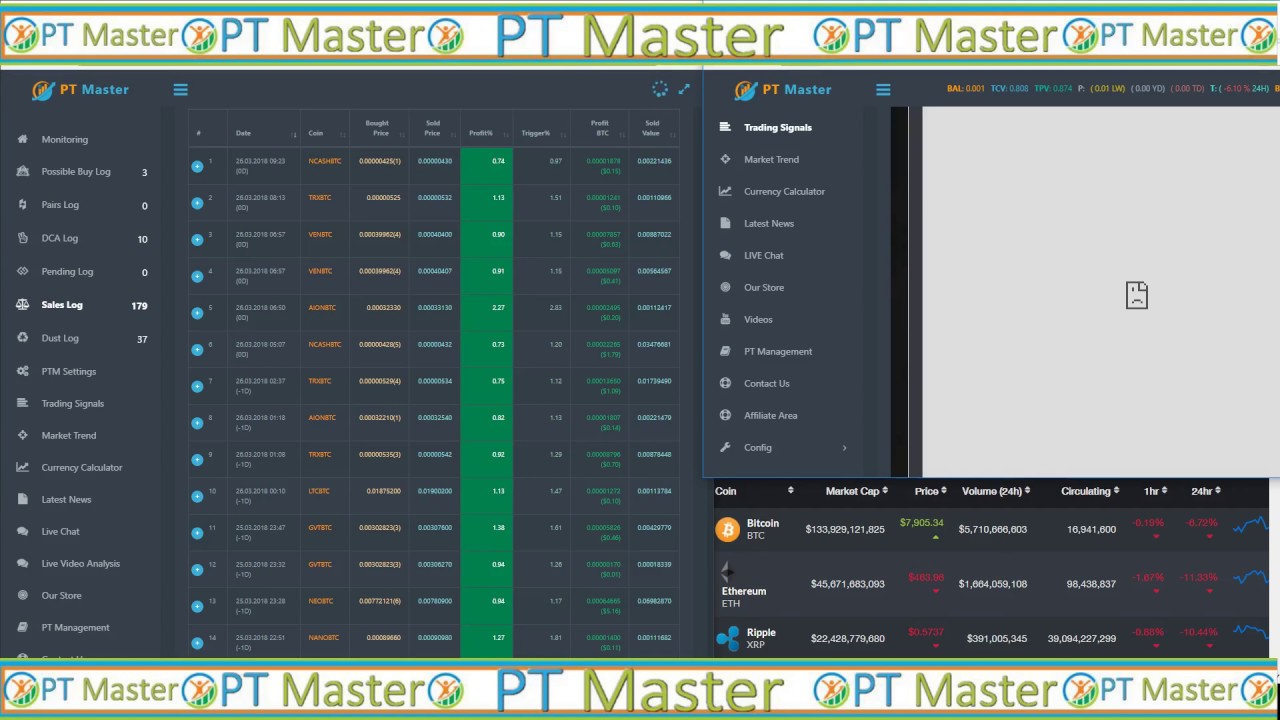Viewport: 1280px width, 720px height.
Task: Open the right panel hamburger menu
Action: pos(883,90)
